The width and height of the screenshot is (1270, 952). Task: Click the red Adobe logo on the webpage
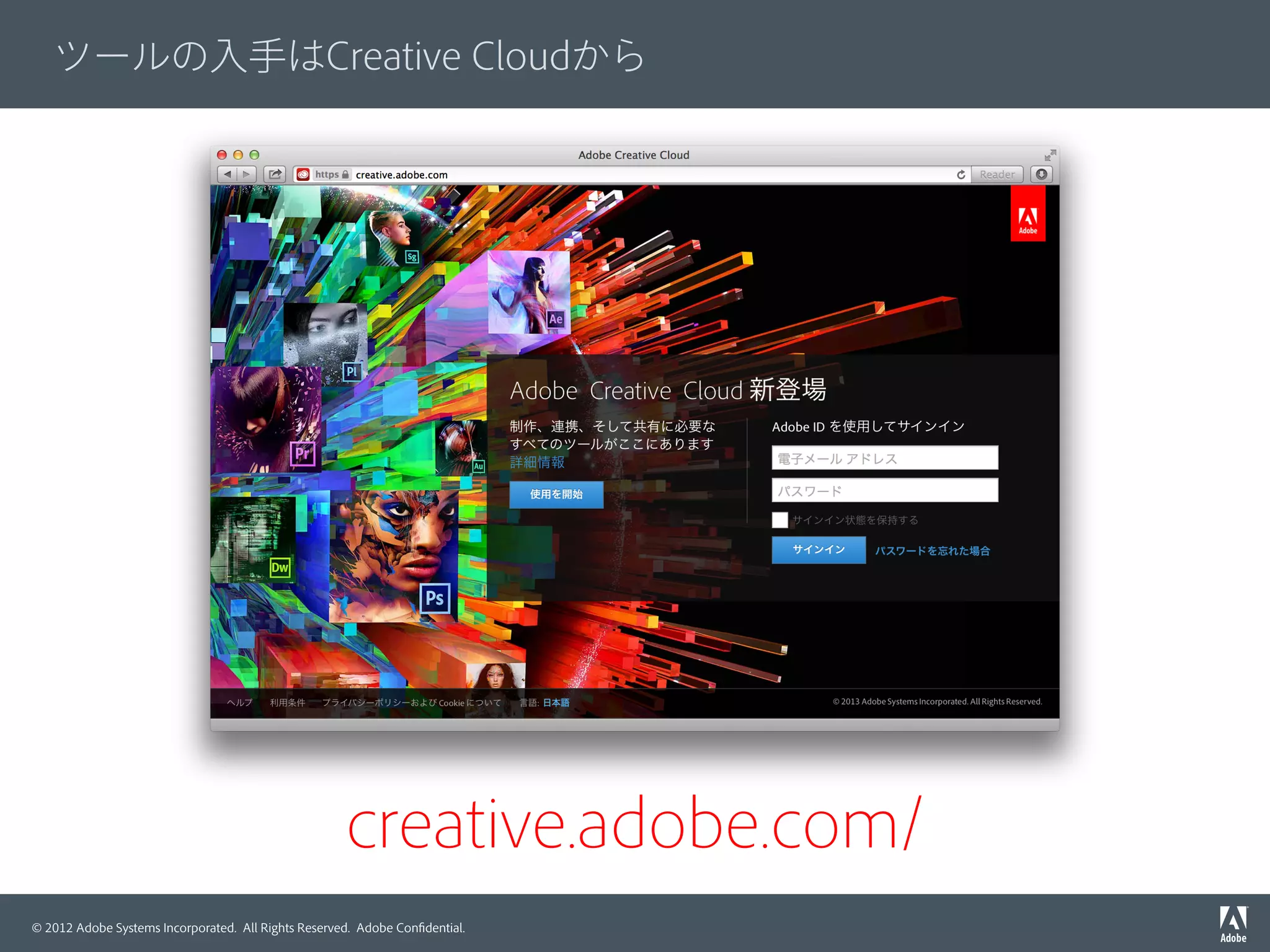[1028, 214]
